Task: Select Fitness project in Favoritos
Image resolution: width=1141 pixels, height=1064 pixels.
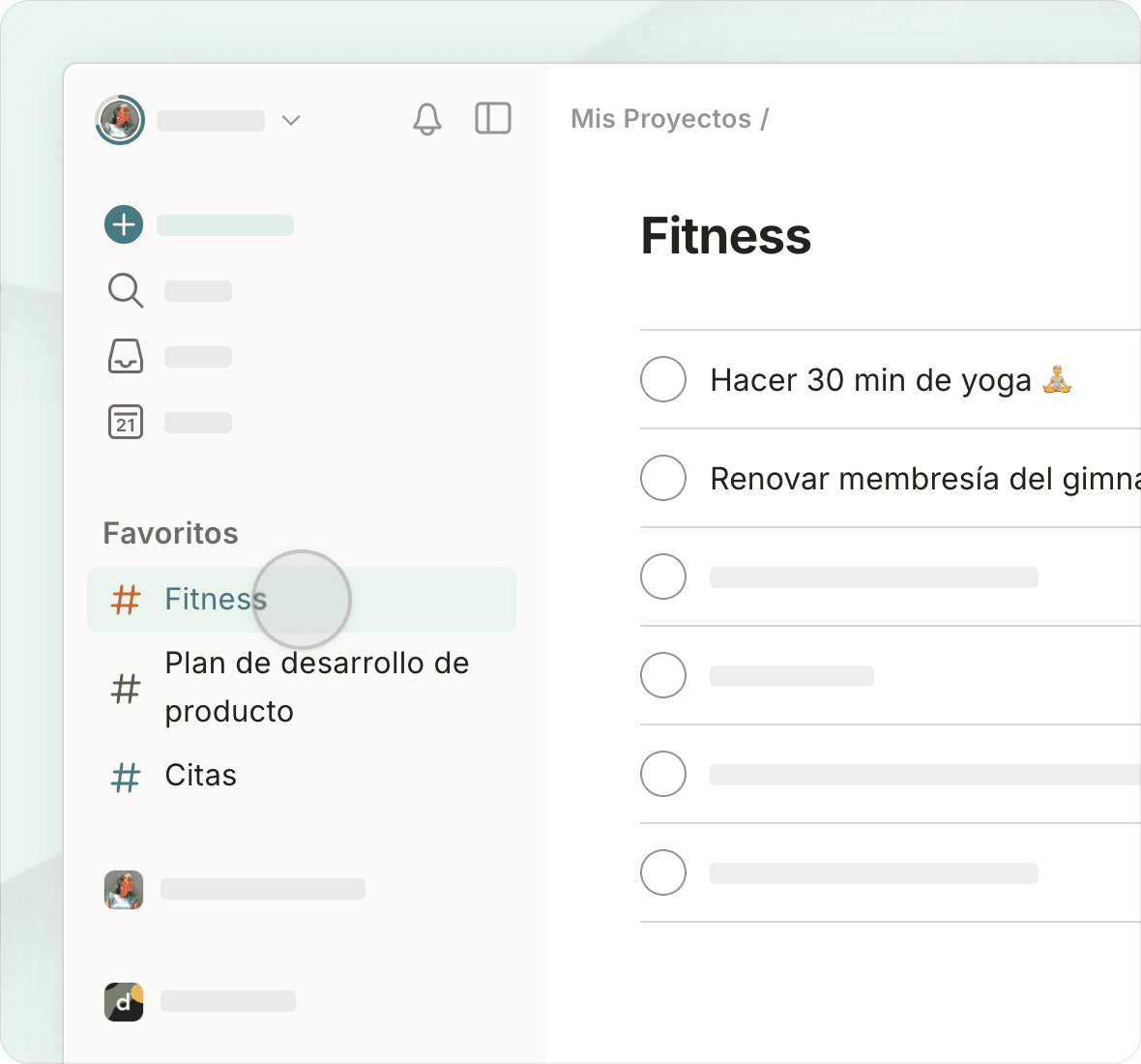Action: 216,600
